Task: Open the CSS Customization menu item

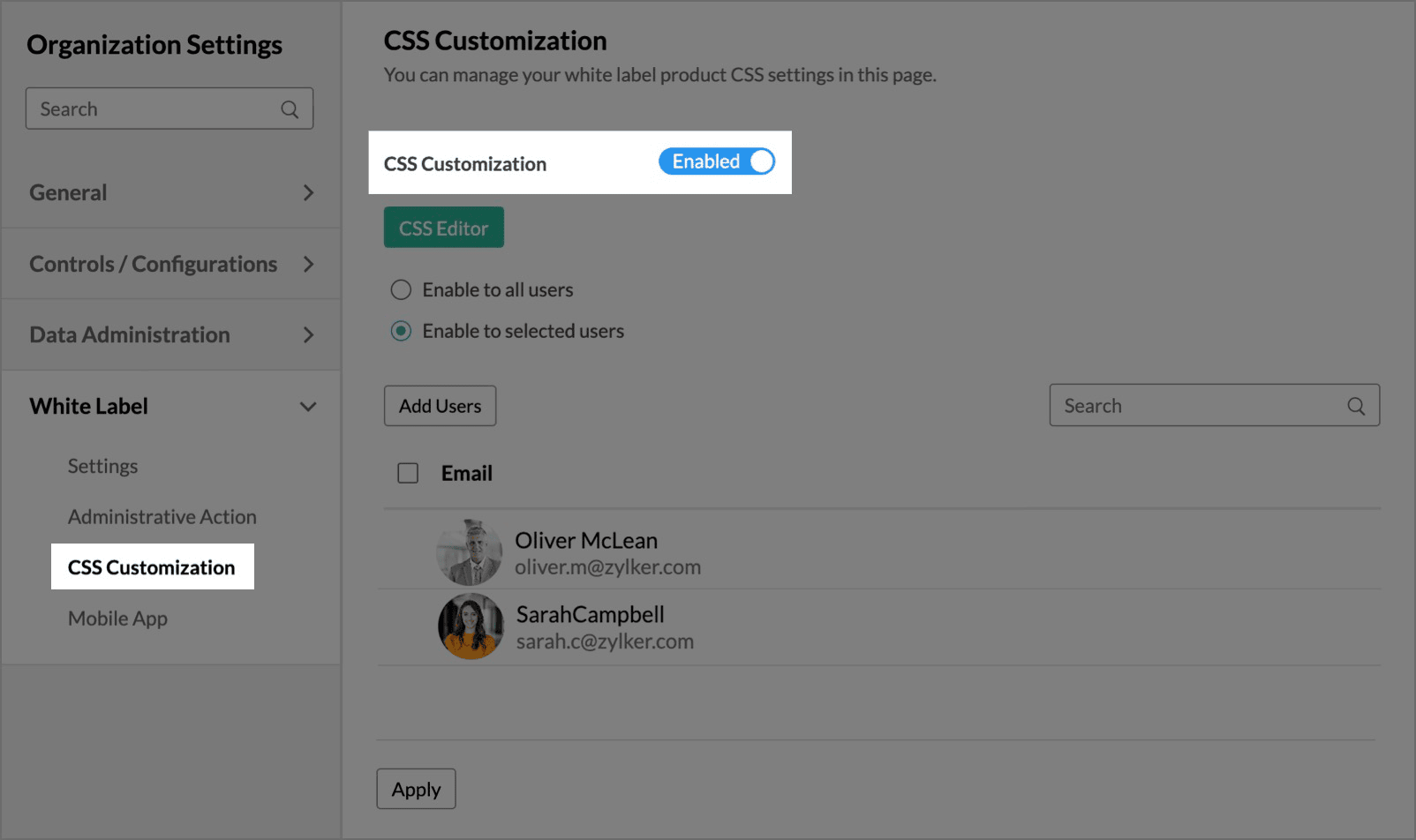Action: click(152, 567)
